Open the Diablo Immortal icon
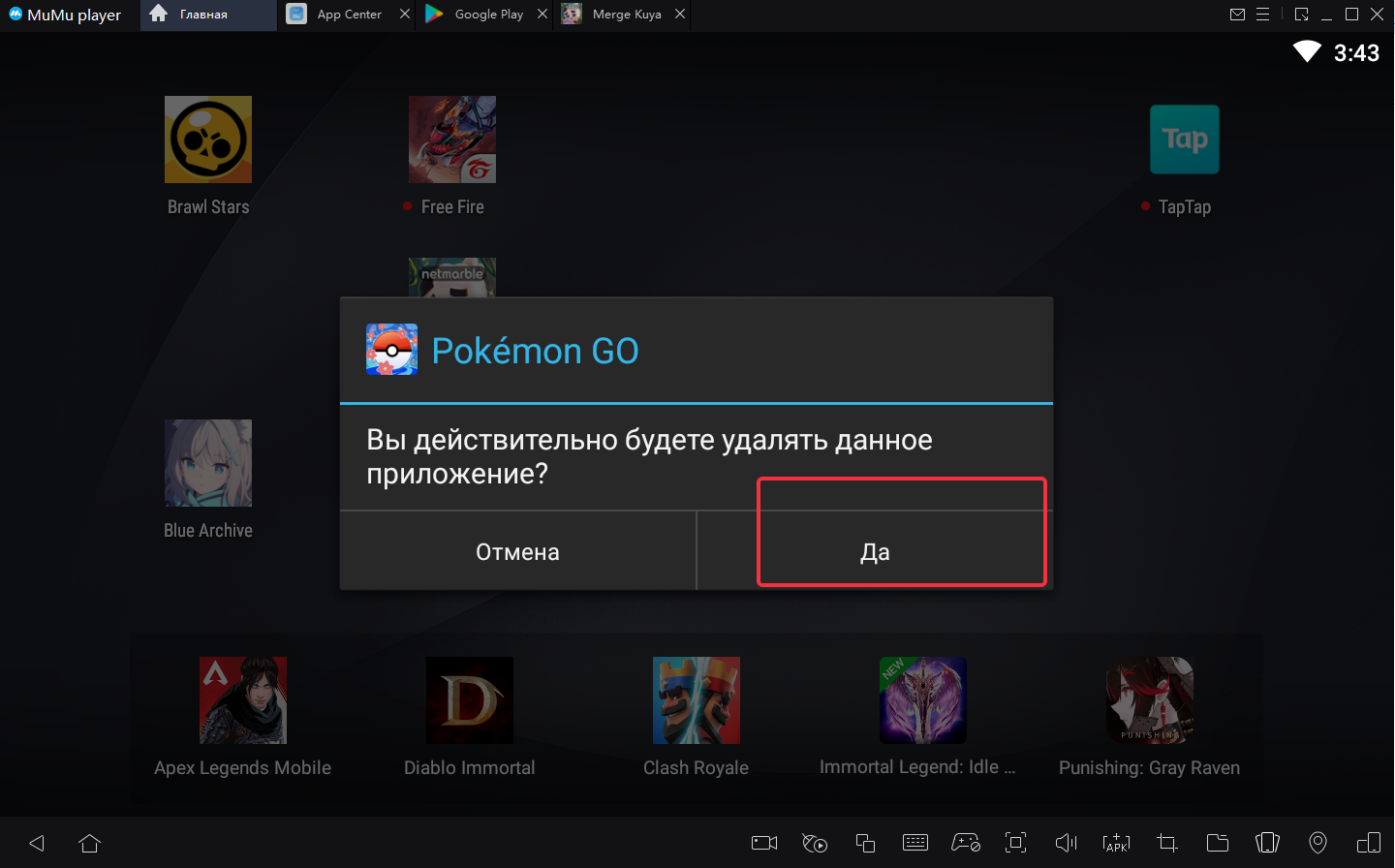This screenshot has height=868, width=1395. 470,700
